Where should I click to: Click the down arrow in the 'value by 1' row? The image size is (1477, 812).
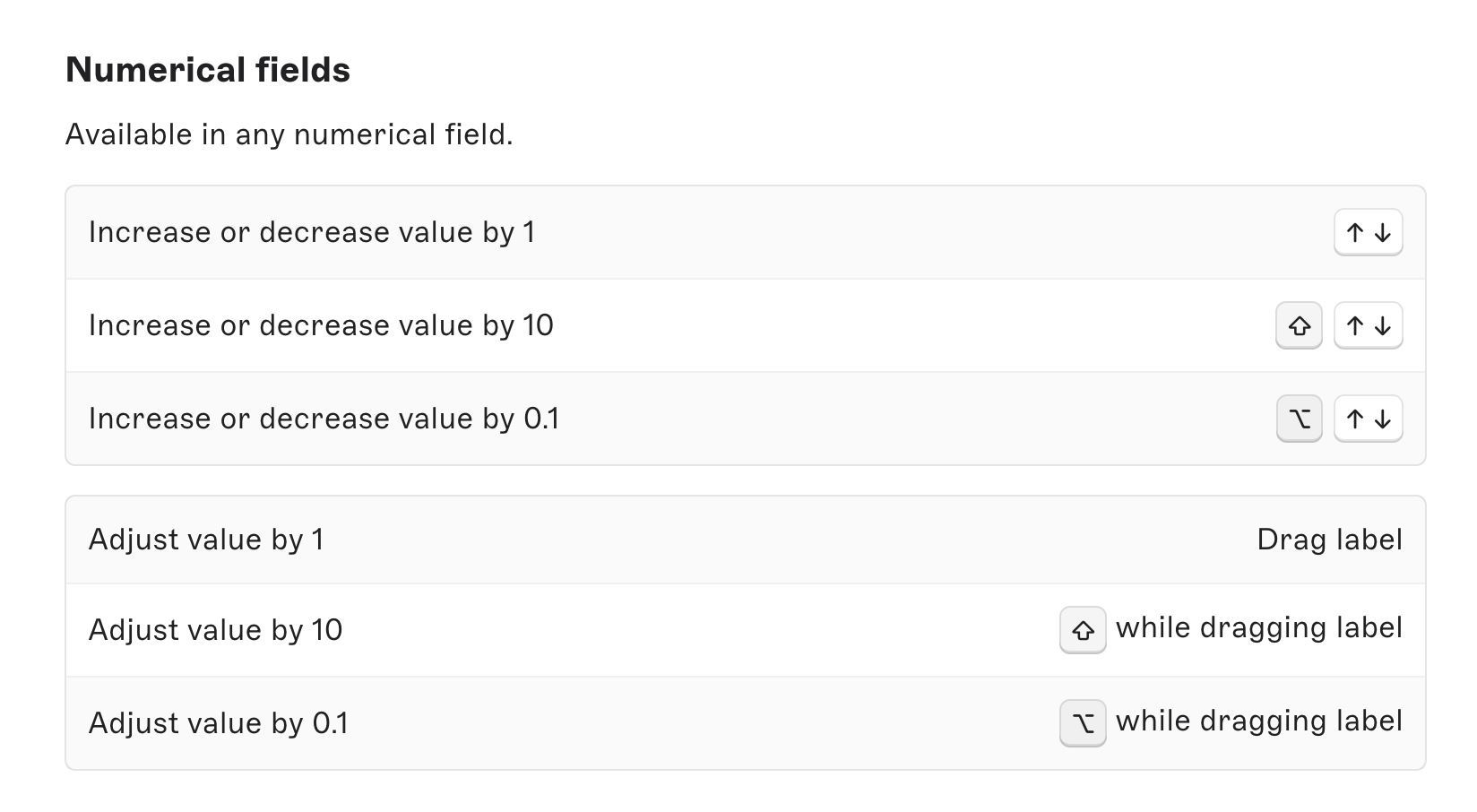[1382, 233]
